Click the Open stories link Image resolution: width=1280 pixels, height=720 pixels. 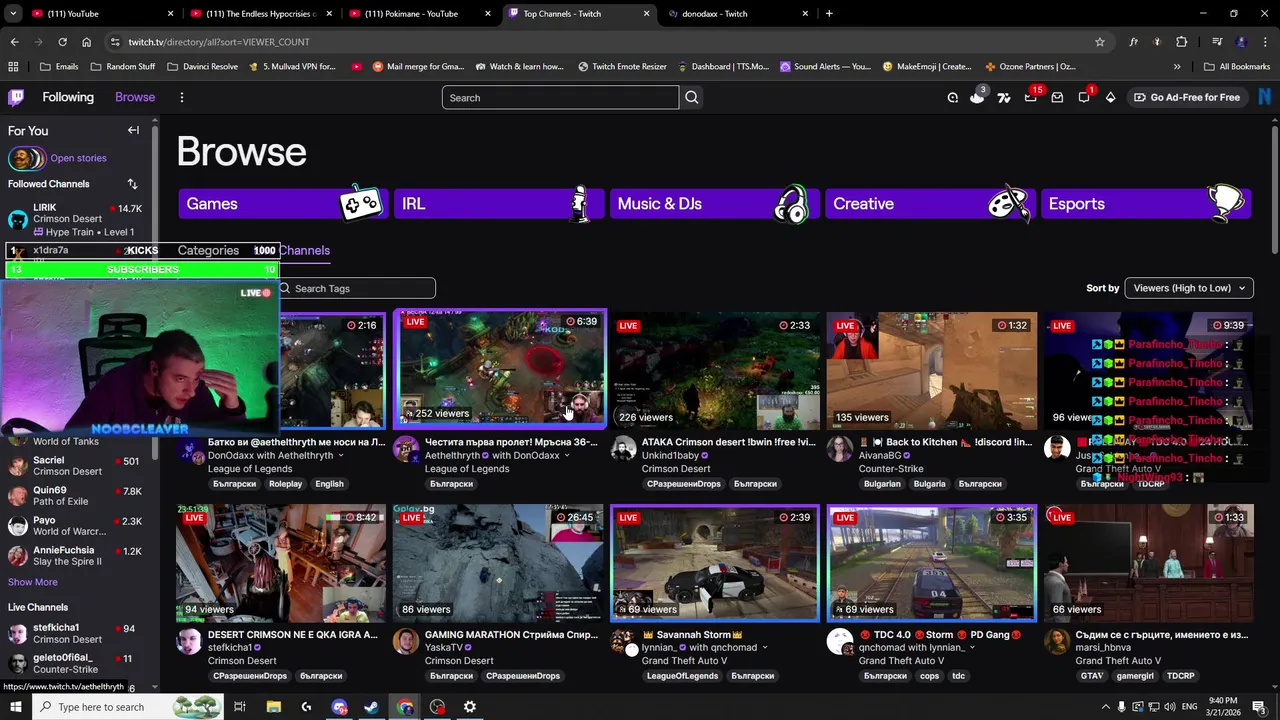pyautogui.click(x=78, y=158)
